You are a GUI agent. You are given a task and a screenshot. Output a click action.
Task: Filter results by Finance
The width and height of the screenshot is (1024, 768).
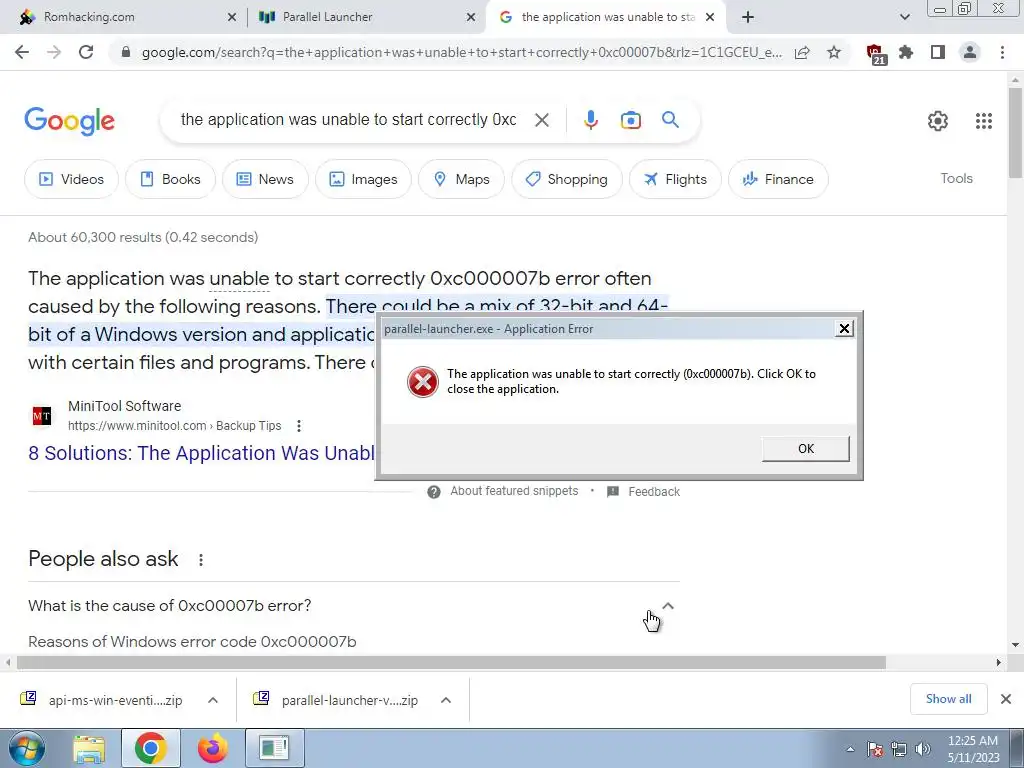[x=778, y=179]
